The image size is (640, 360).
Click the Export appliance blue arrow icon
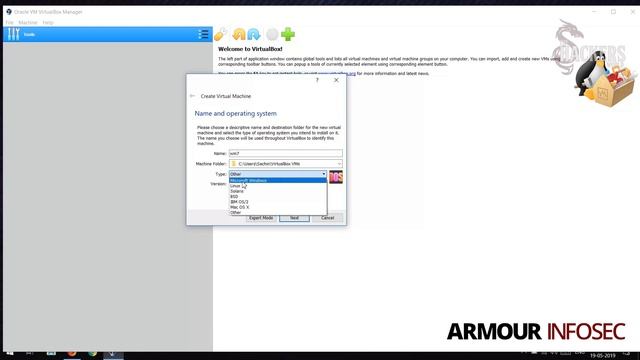click(253, 34)
